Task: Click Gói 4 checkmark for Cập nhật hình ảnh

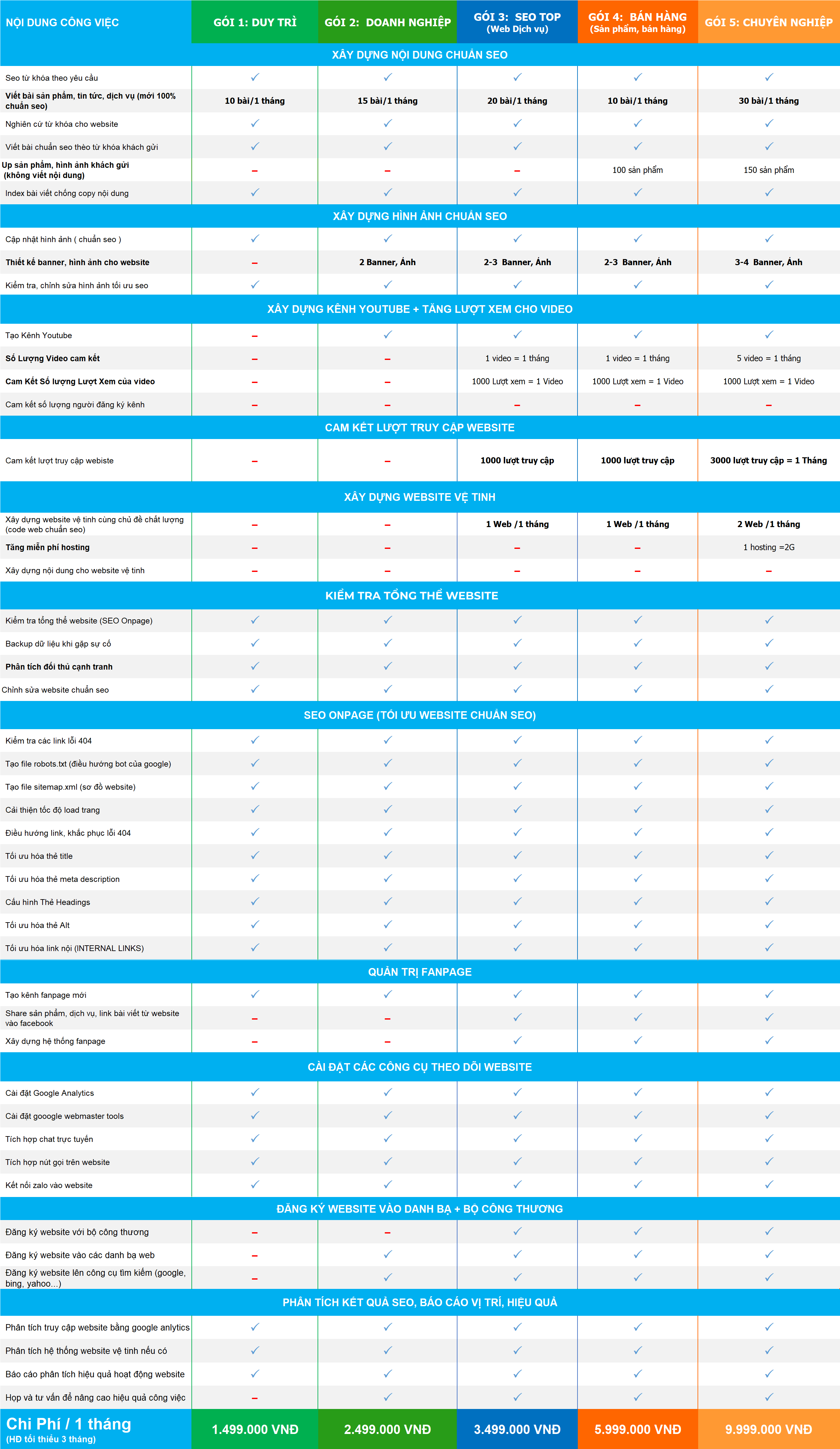Action: click(x=638, y=238)
